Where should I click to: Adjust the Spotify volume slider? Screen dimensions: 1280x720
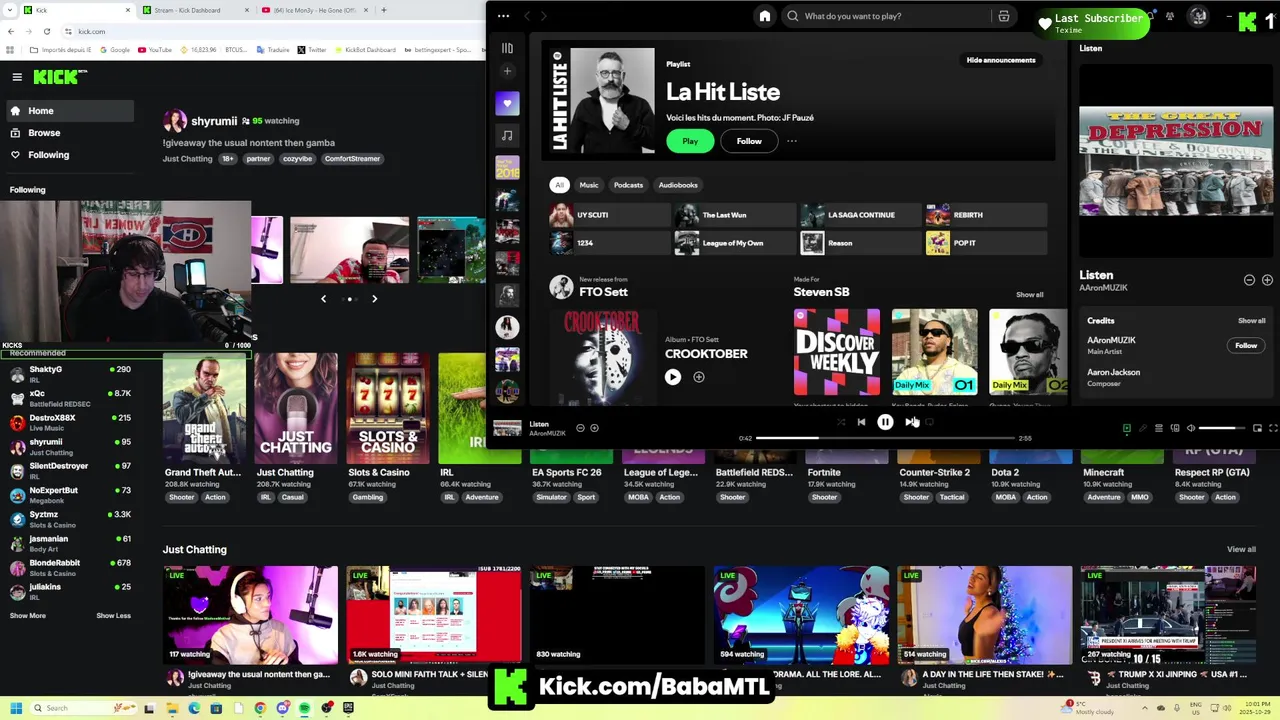1222,428
